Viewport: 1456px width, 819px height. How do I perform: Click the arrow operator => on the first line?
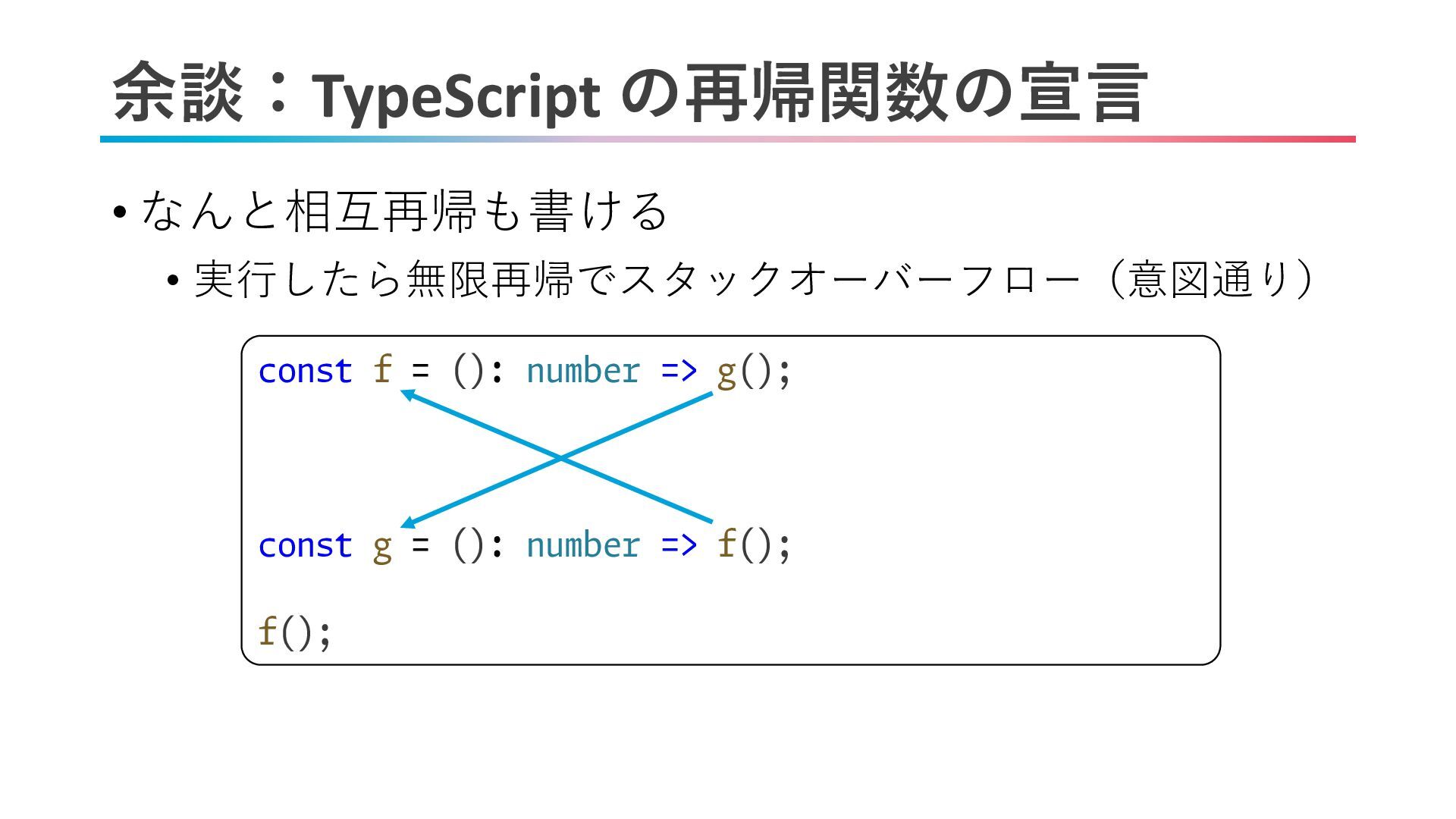pyautogui.click(x=679, y=372)
